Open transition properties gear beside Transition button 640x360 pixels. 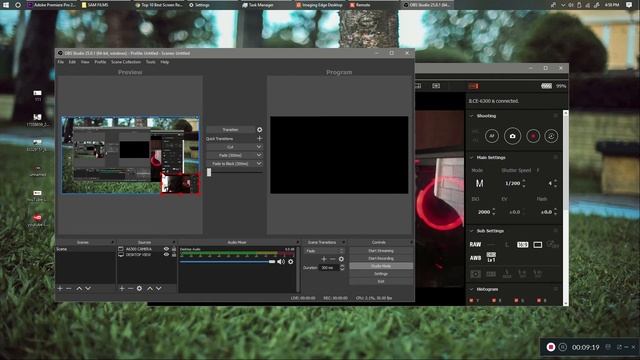coord(260,130)
